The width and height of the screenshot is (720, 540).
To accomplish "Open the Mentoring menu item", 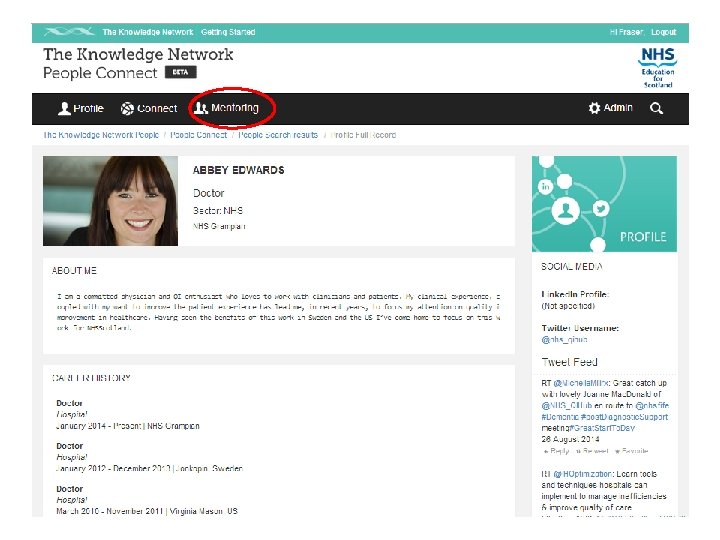I will coord(226,108).
